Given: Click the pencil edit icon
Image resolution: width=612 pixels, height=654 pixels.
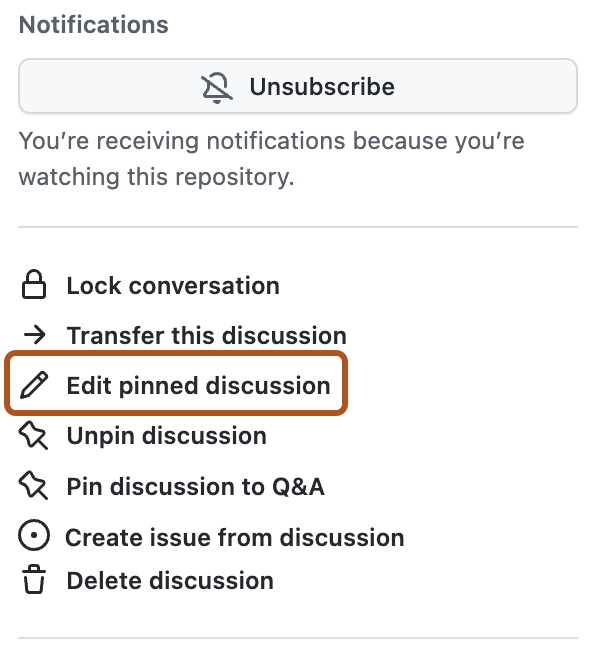Looking at the screenshot, I should 34,386.
